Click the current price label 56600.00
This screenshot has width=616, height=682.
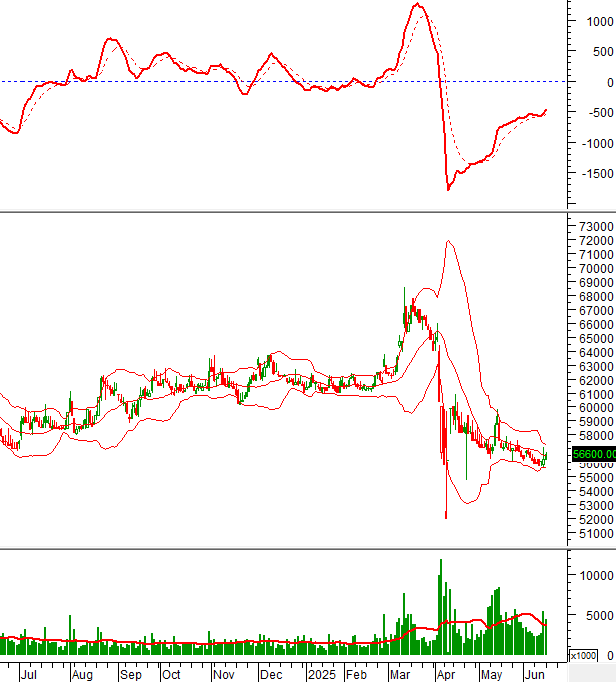[594, 454]
